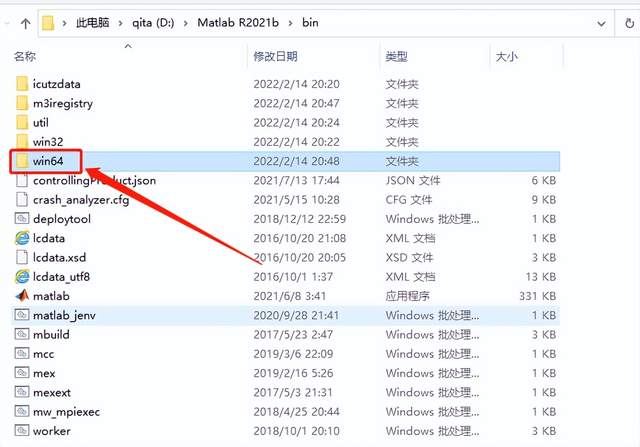Click the date 2022/2/14 20:48 cell
Viewport: 640px width, 447px height.
(x=296, y=161)
